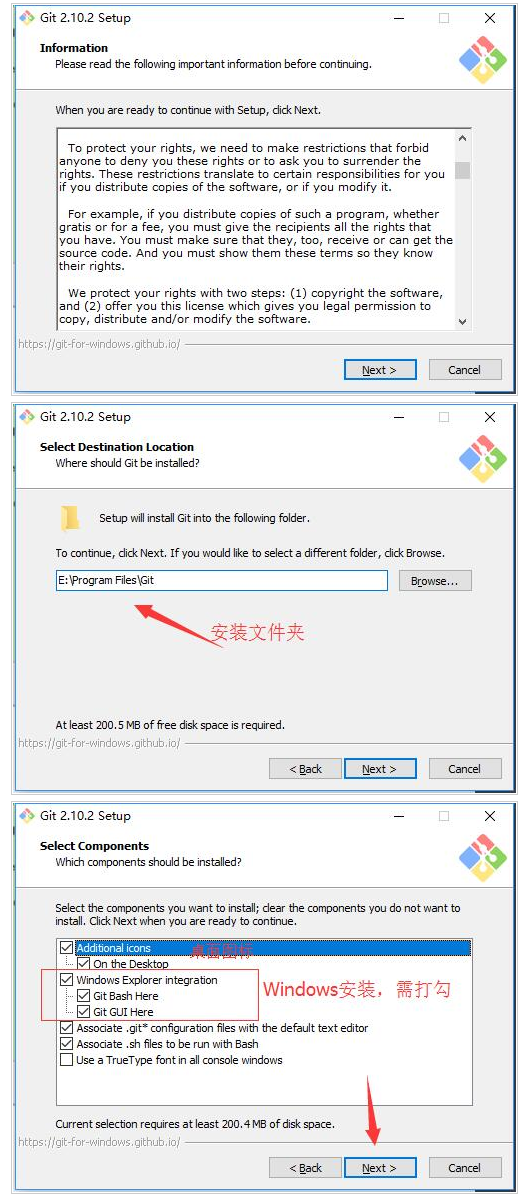532x1203 pixels.
Task: Click the license text scrollbar up arrow
Action: (462, 138)
